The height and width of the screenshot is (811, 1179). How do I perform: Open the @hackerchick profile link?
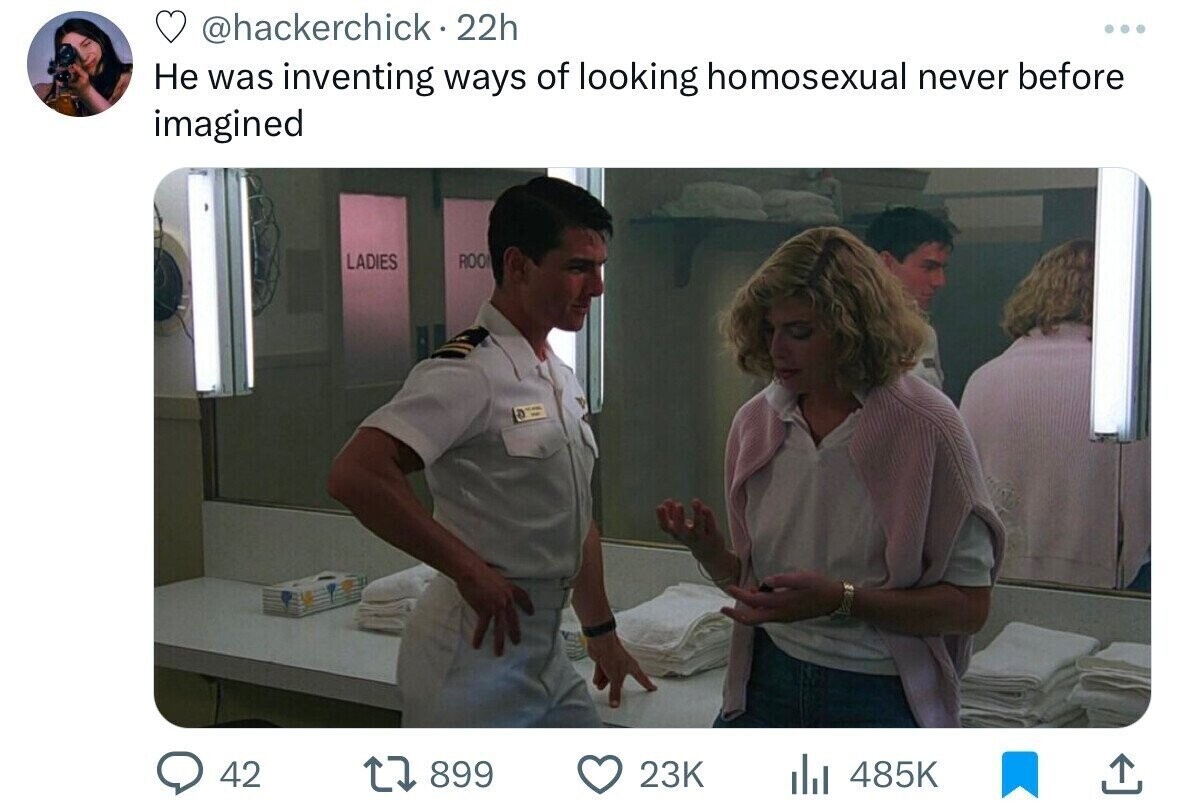(x=317, y=29)
